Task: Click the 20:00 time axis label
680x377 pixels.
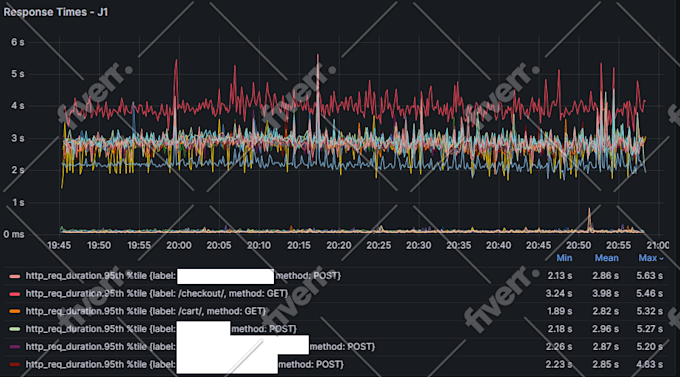Action: tap(179, 246)
